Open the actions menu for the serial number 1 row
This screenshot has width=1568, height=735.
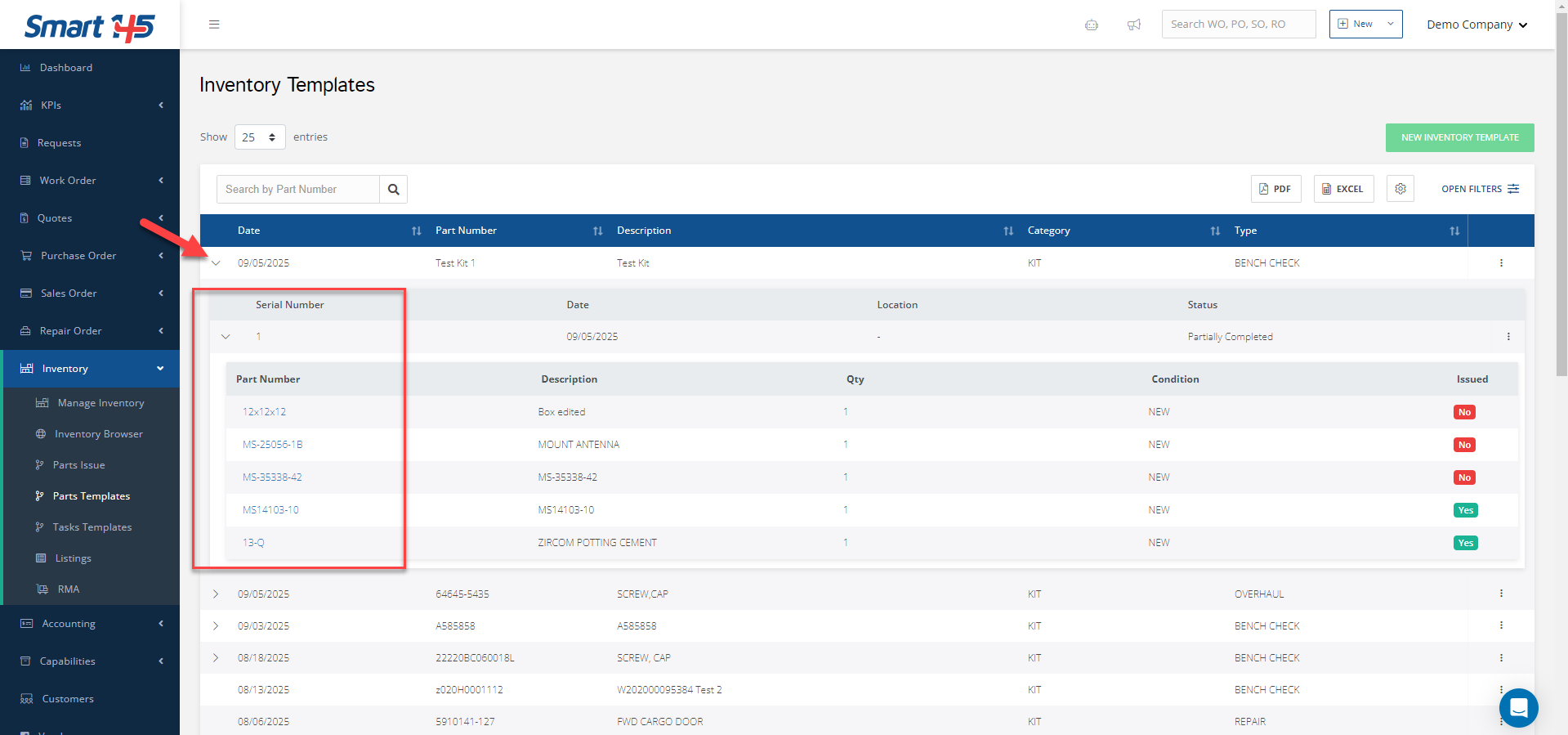click(x=1508, y=337)
